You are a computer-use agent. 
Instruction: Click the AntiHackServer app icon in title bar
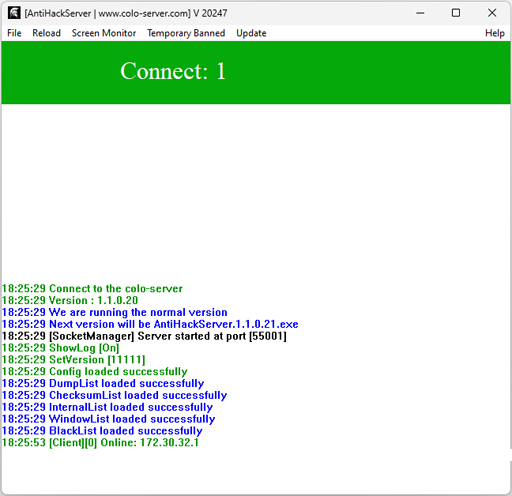tap(14, 13)
